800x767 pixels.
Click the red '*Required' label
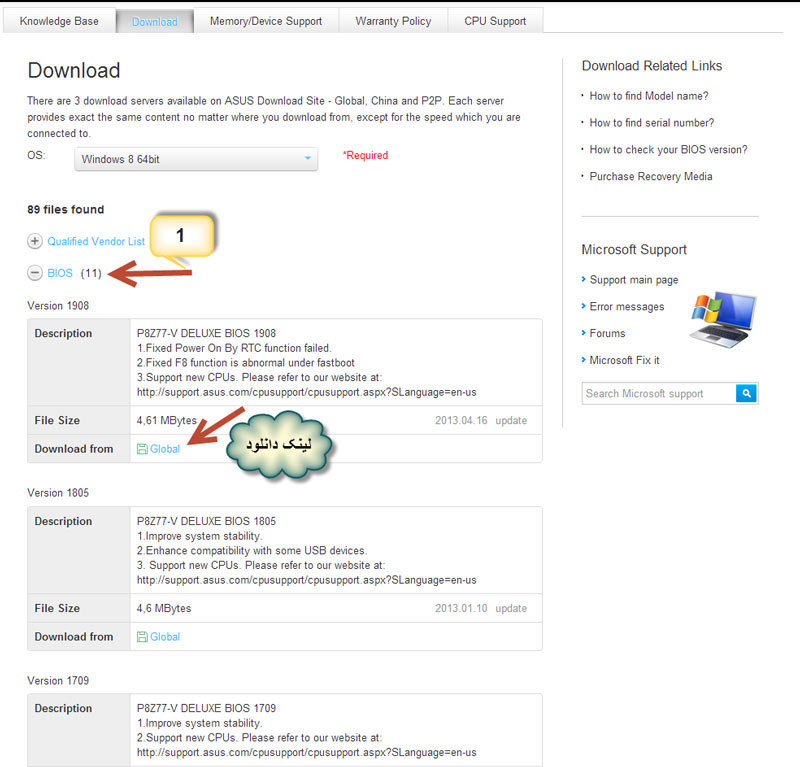click(x=365, y=155)
